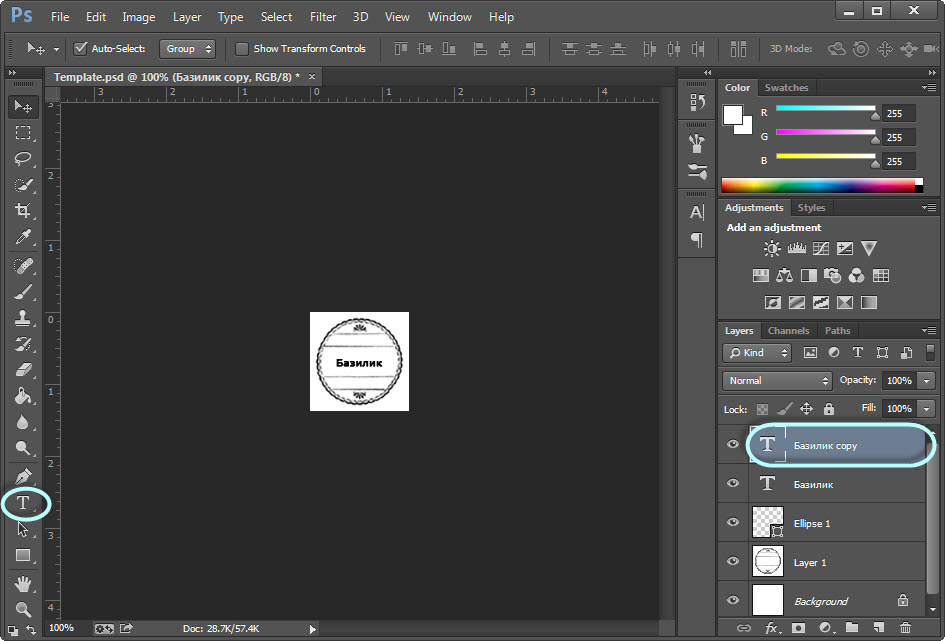The image size is (945, 641).
Task: Open the Filter menu
Action: (x=323, y=17)
